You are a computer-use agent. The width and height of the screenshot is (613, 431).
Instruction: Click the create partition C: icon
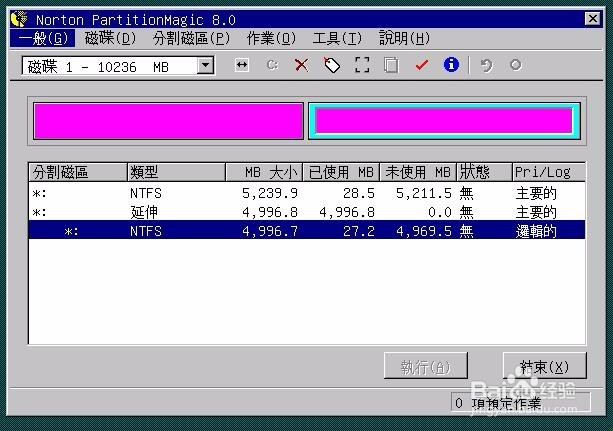click(272, 65)
